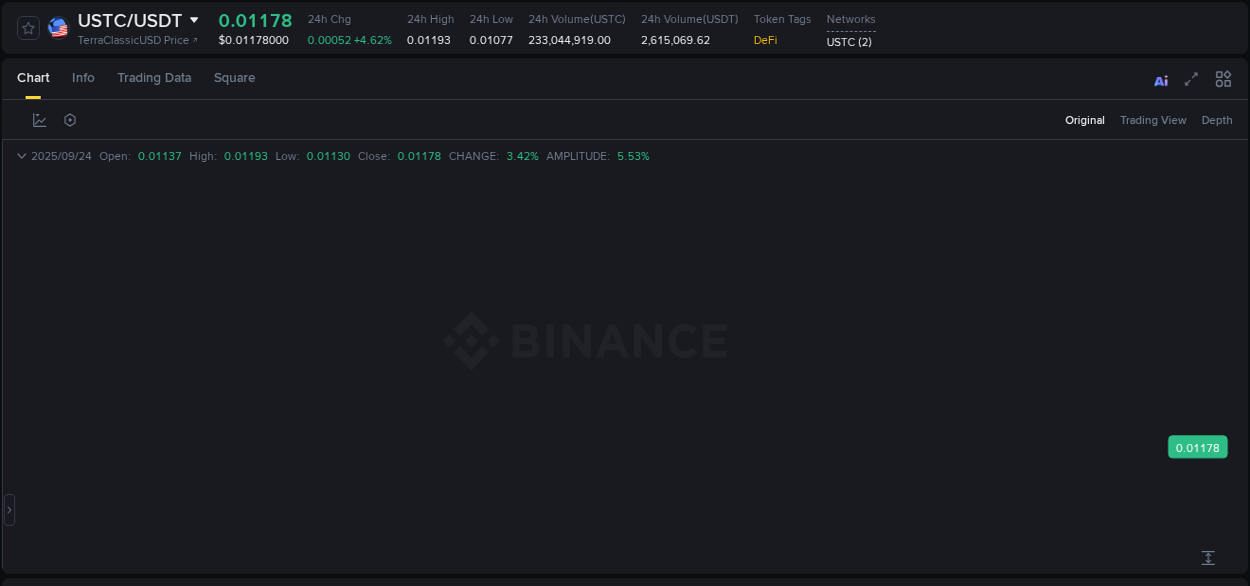Open the Info section
The width and height of the screenshot is (1250, 586).
(83, 77)
